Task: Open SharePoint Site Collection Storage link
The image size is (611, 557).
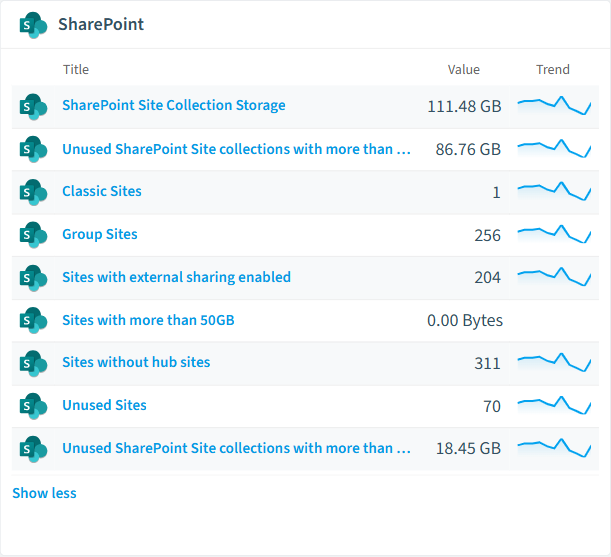Action: point(174,106)
